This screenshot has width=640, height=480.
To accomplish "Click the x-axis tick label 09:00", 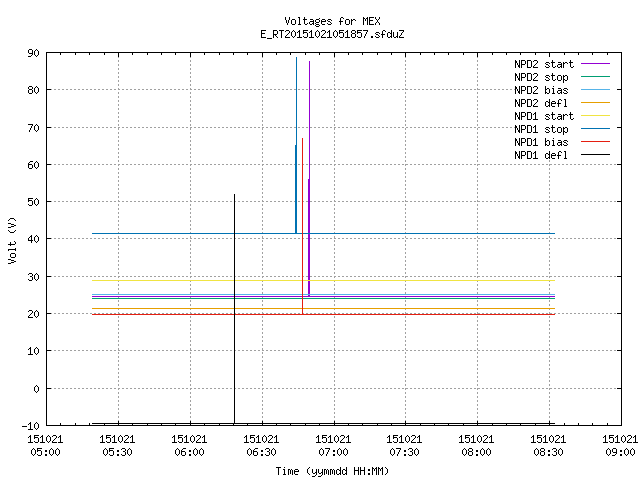I will tap(620, 452).
